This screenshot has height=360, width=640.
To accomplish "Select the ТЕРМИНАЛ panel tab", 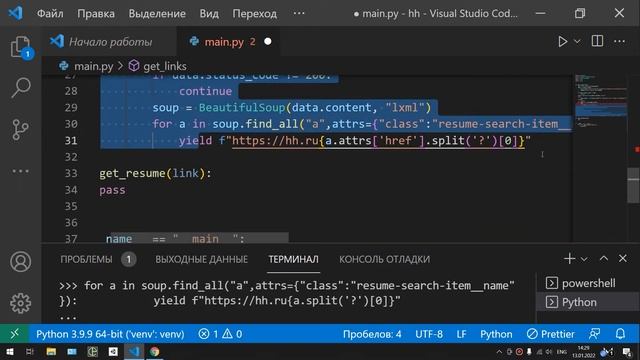I will click(293, 259).
